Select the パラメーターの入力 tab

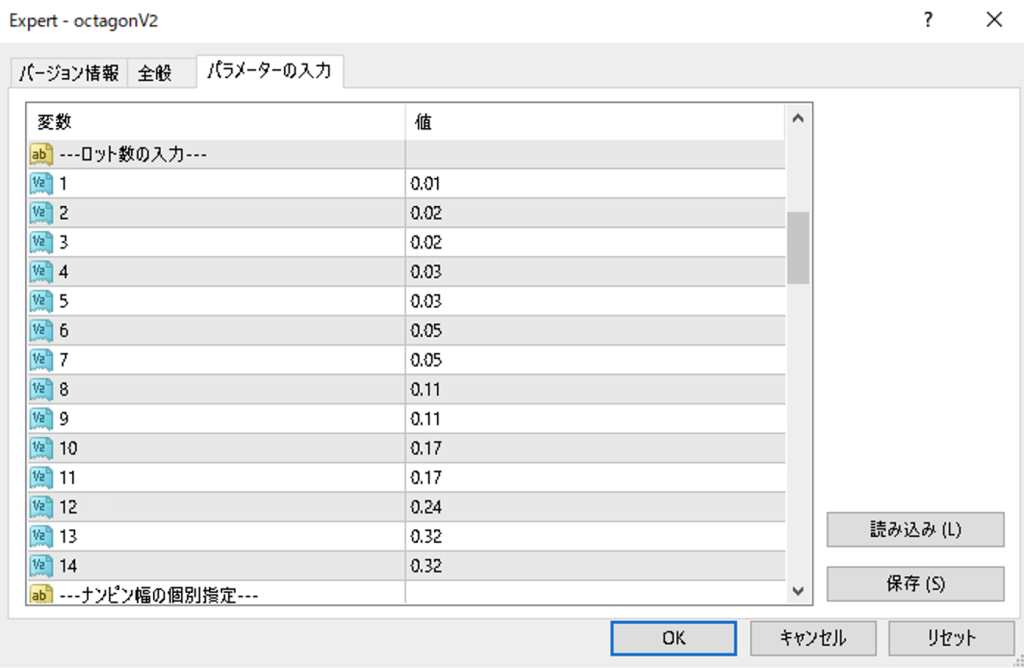coord(269,71)
